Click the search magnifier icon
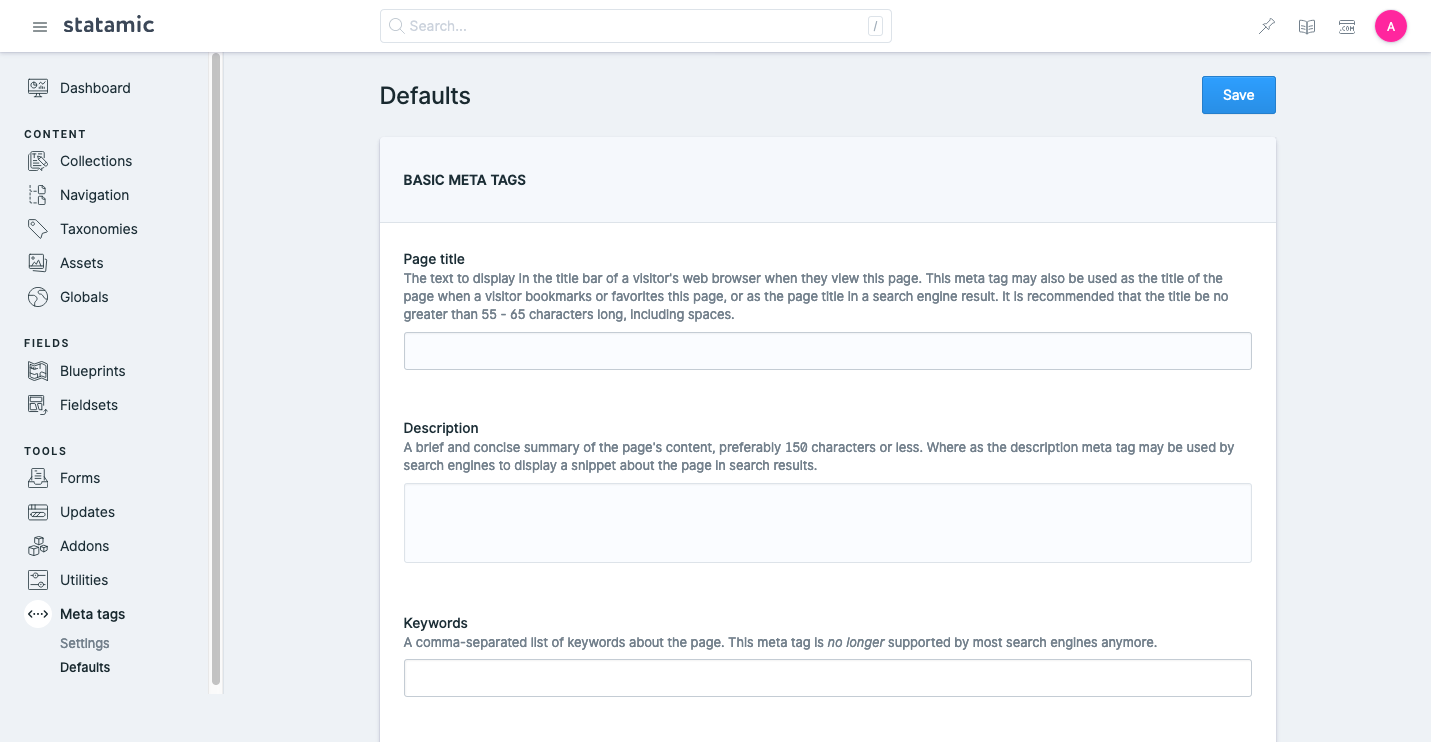The width and height of the screenshot is (1431, 742). 396,26
